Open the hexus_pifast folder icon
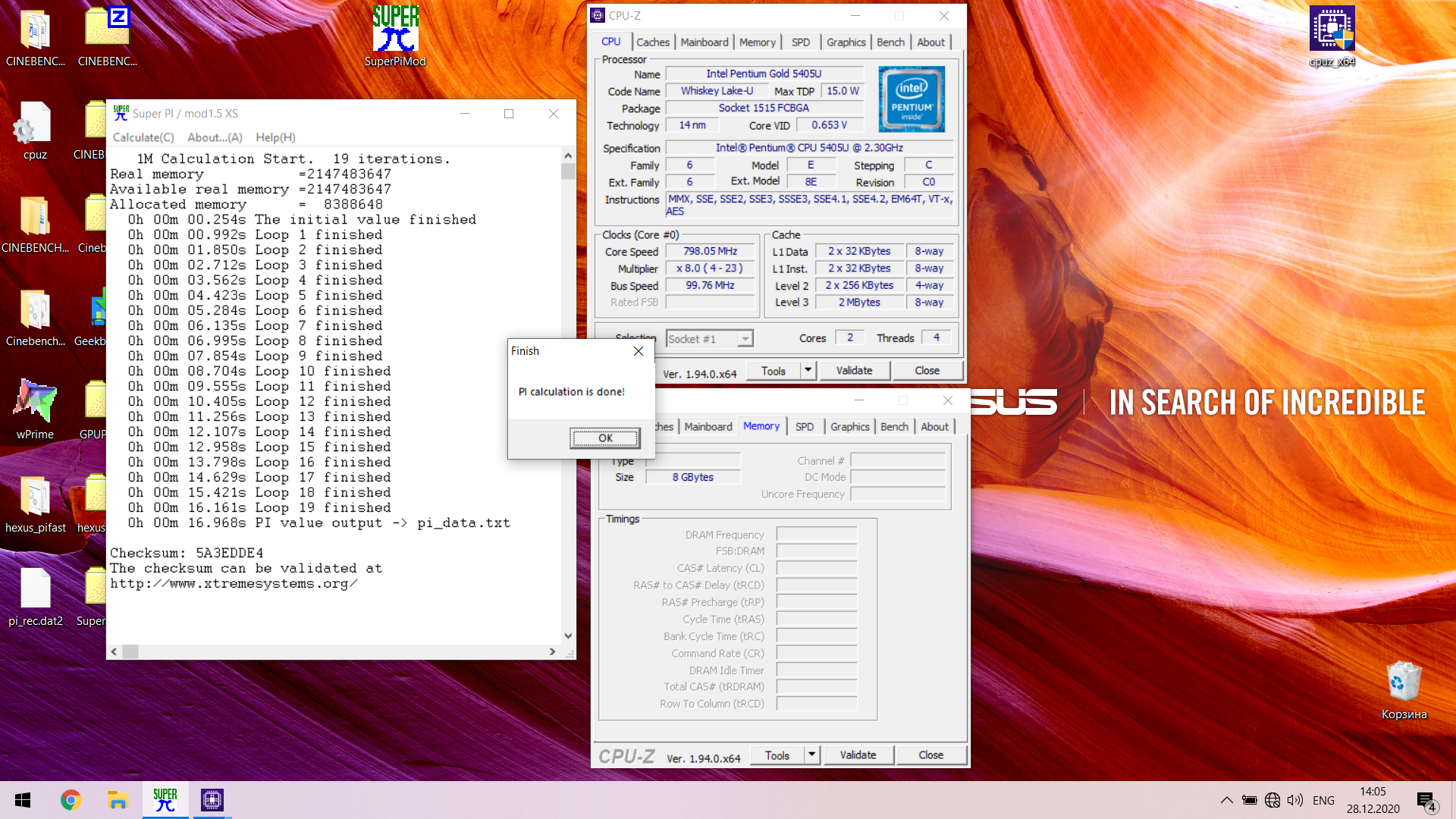The width and height of the screenshot is (1456, 819). click(35, 504)
